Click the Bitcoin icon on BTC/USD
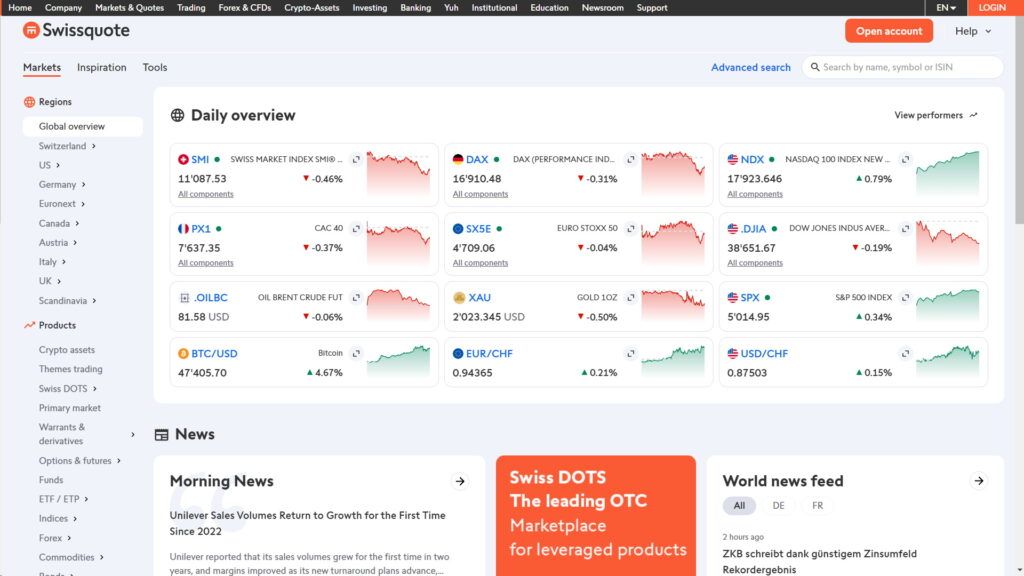1024x576 pixels. 184,353
